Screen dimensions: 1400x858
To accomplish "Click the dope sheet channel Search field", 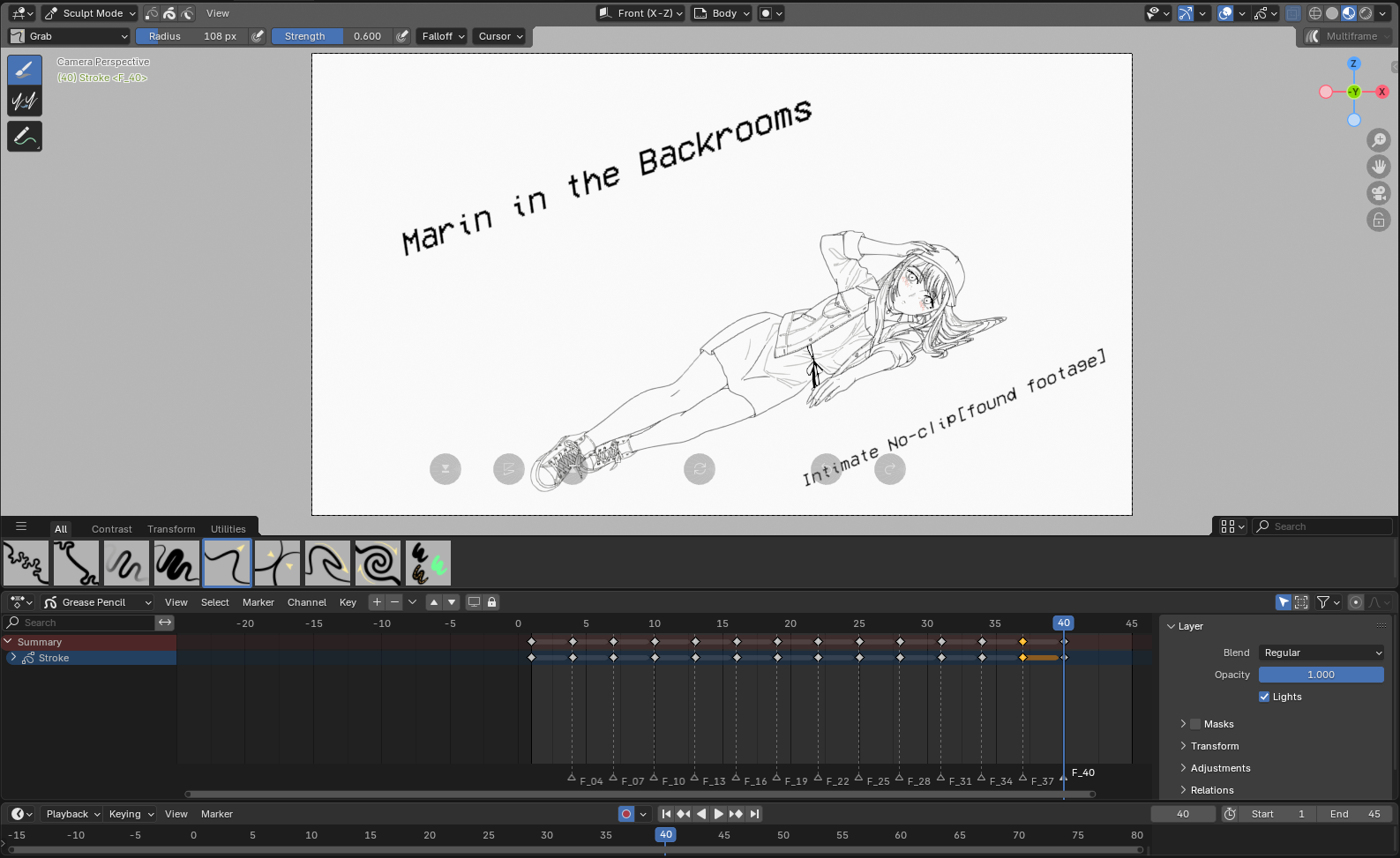I will tap(79, 623).
